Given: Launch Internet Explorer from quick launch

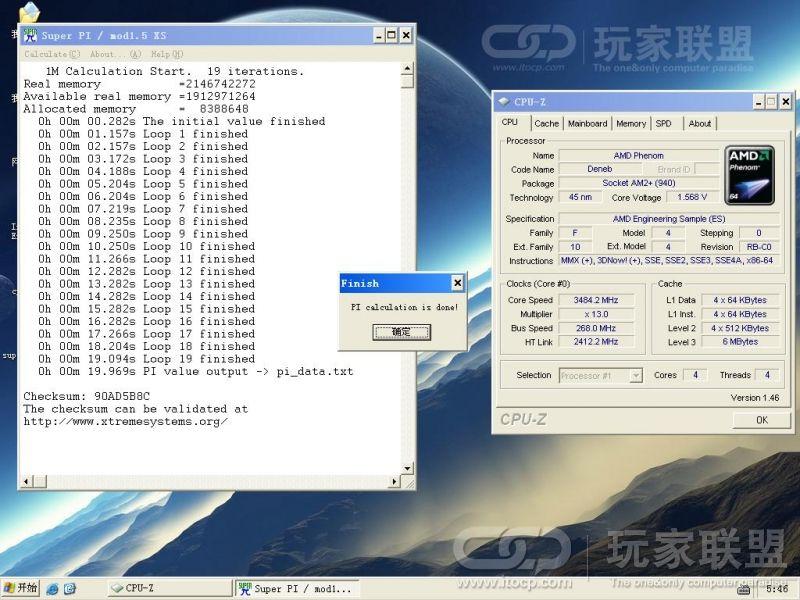Looking at the screenshot, I should point(52,588).
